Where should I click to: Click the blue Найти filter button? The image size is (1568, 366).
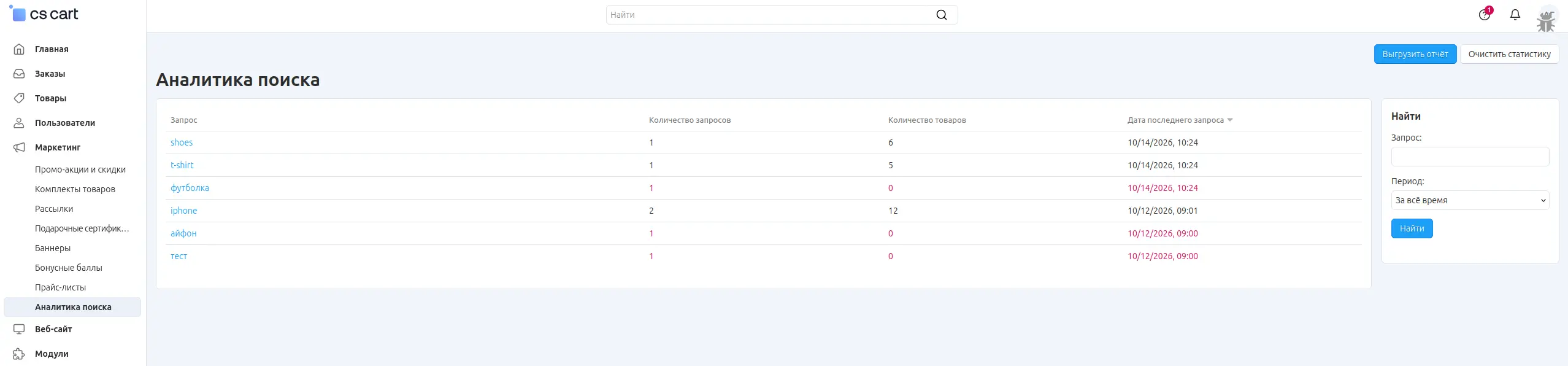pyautogui.click(x=1412, y=228)
